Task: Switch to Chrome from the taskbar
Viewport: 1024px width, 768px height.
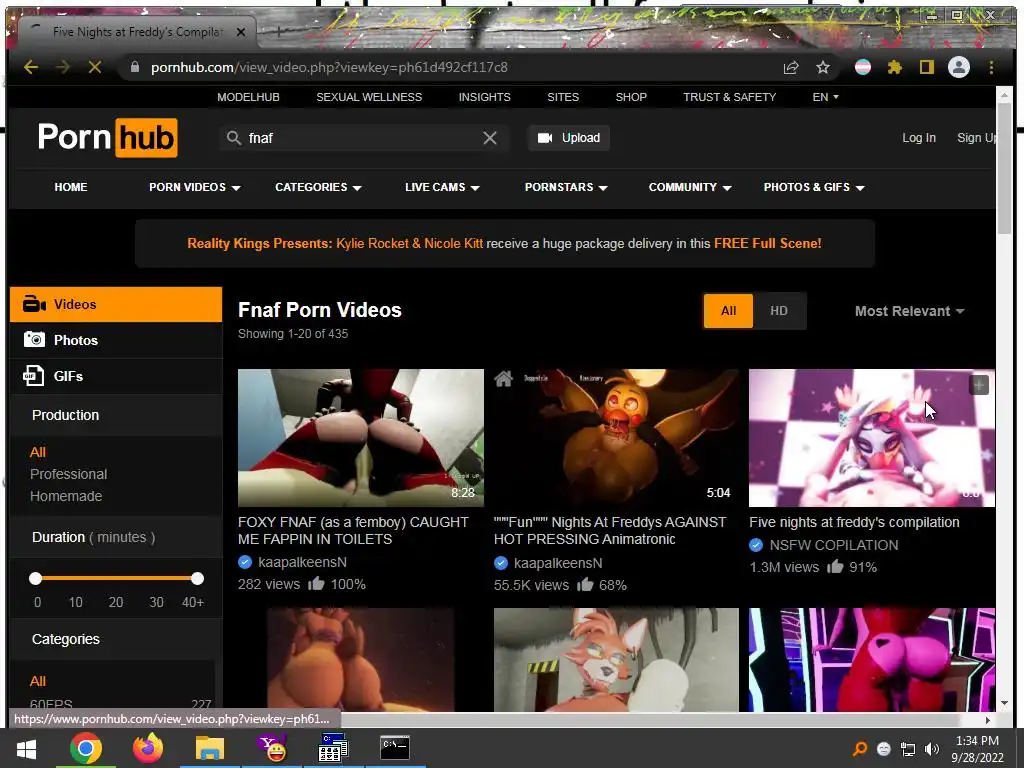Action: click(86, 749)
